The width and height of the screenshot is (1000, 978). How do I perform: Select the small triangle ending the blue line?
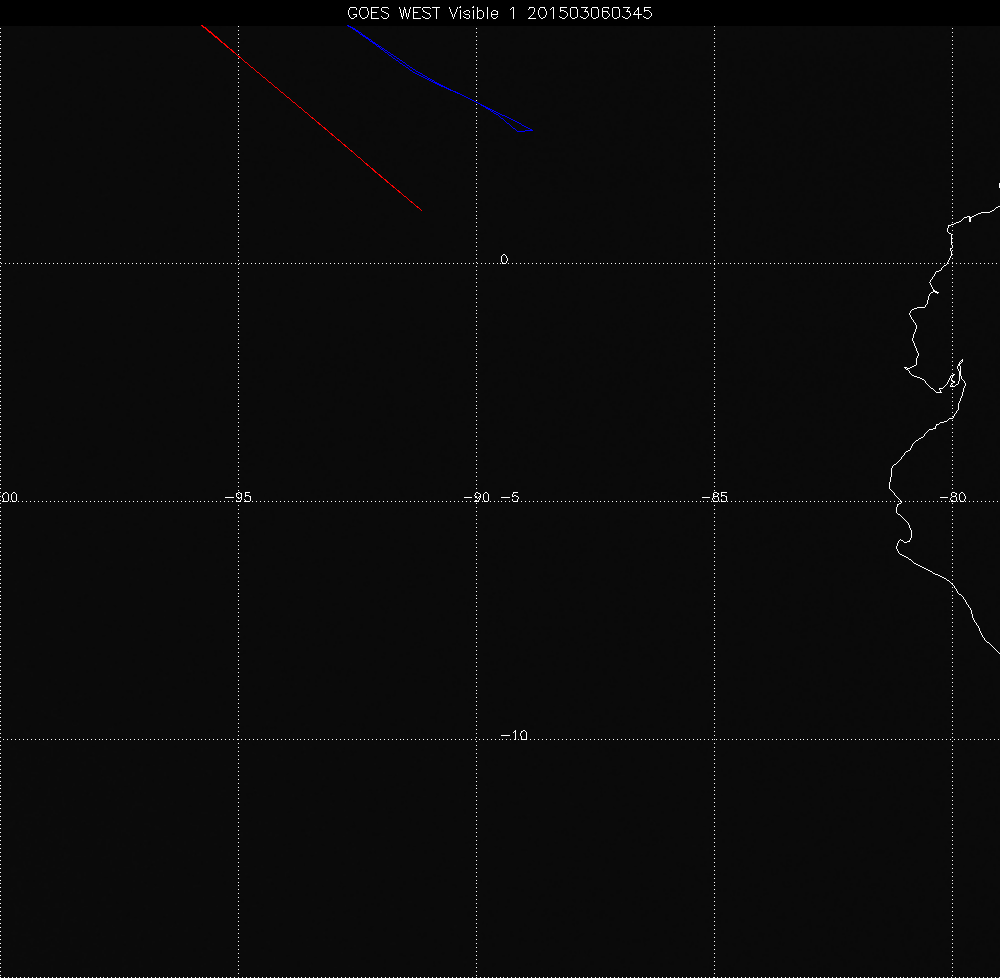pyautogui.click(x=523, y=129)
